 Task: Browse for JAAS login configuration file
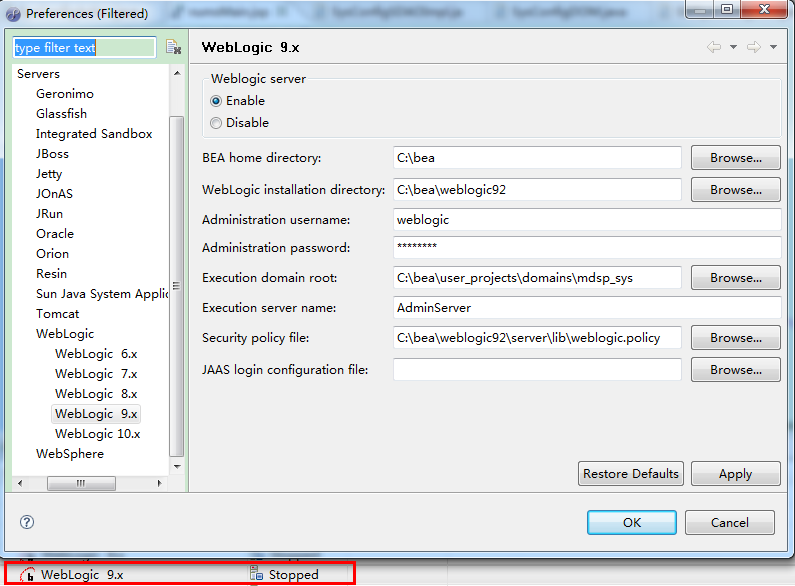tap(736, 370)
